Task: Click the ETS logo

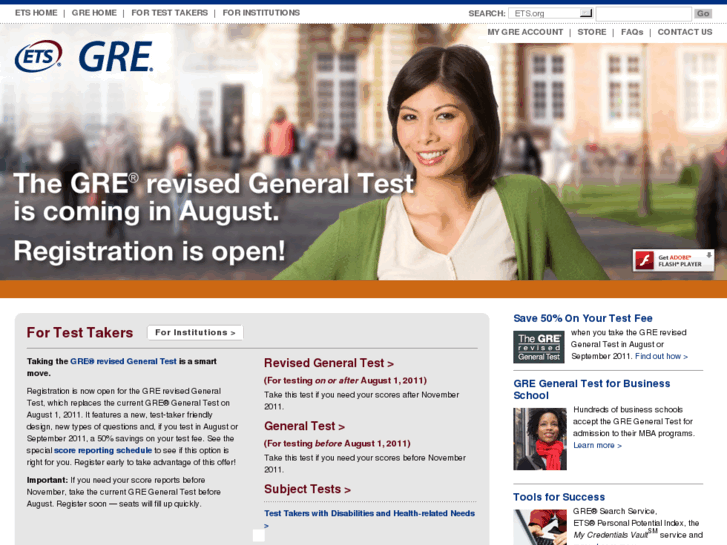Action: 38,57
